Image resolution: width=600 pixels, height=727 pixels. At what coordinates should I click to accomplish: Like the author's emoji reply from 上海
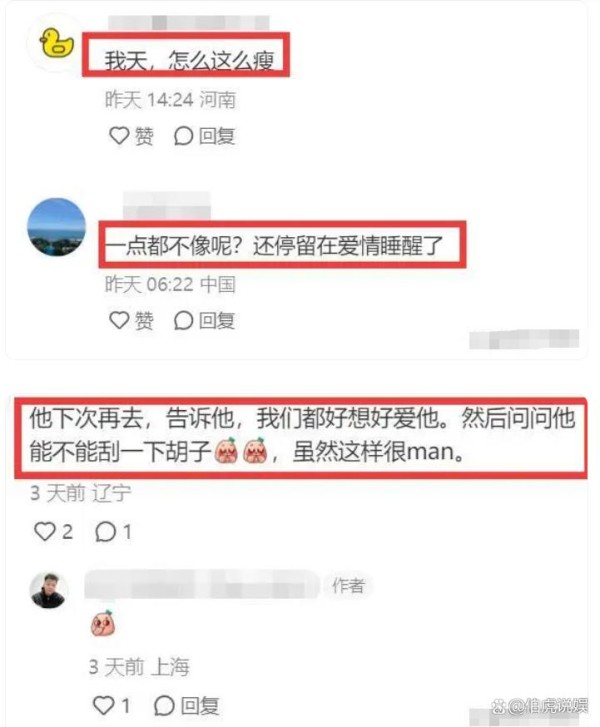(103, 706)
